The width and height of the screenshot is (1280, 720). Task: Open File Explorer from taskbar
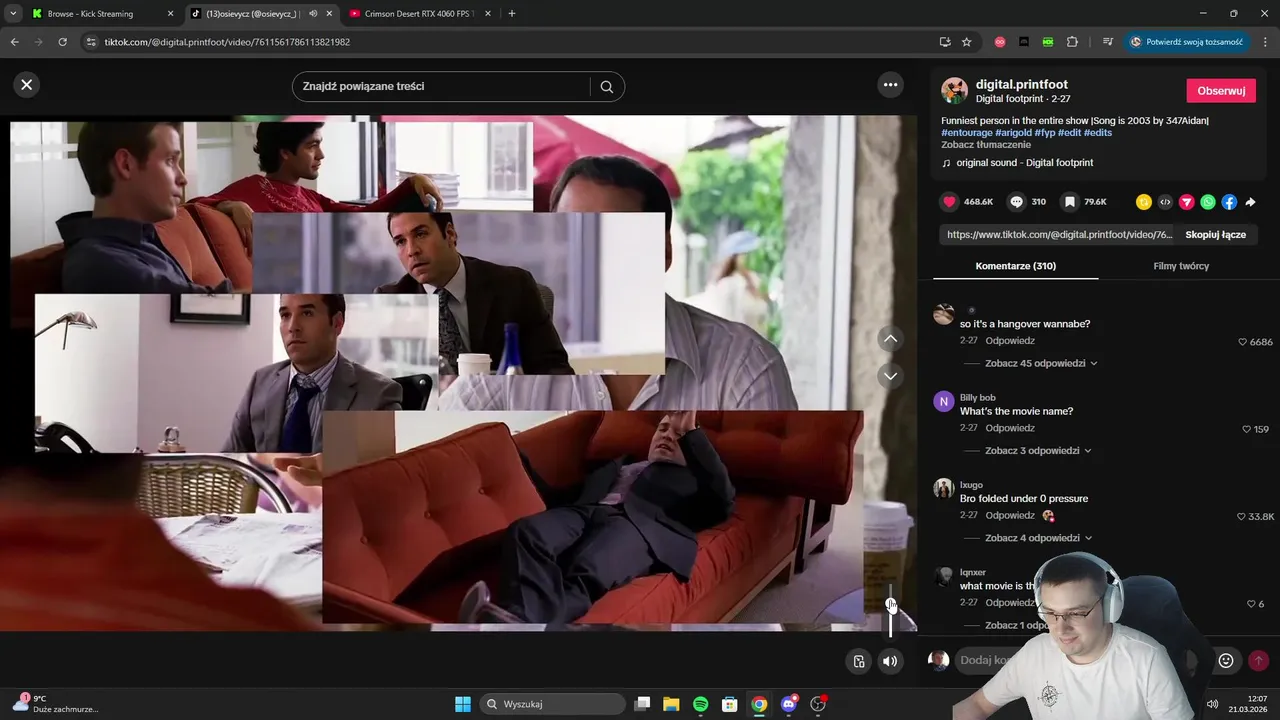point(671,704)
